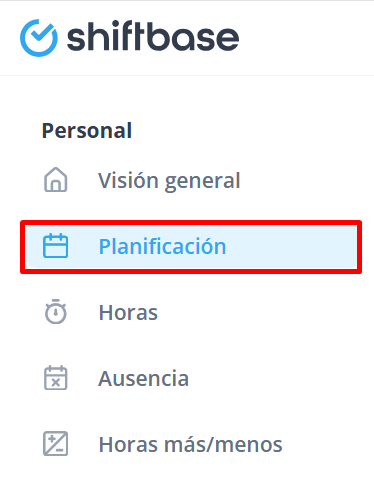Click the house icon beside Visión general
Screen dimensions: 374x504
pyautogui.click(x=56, y=180)
